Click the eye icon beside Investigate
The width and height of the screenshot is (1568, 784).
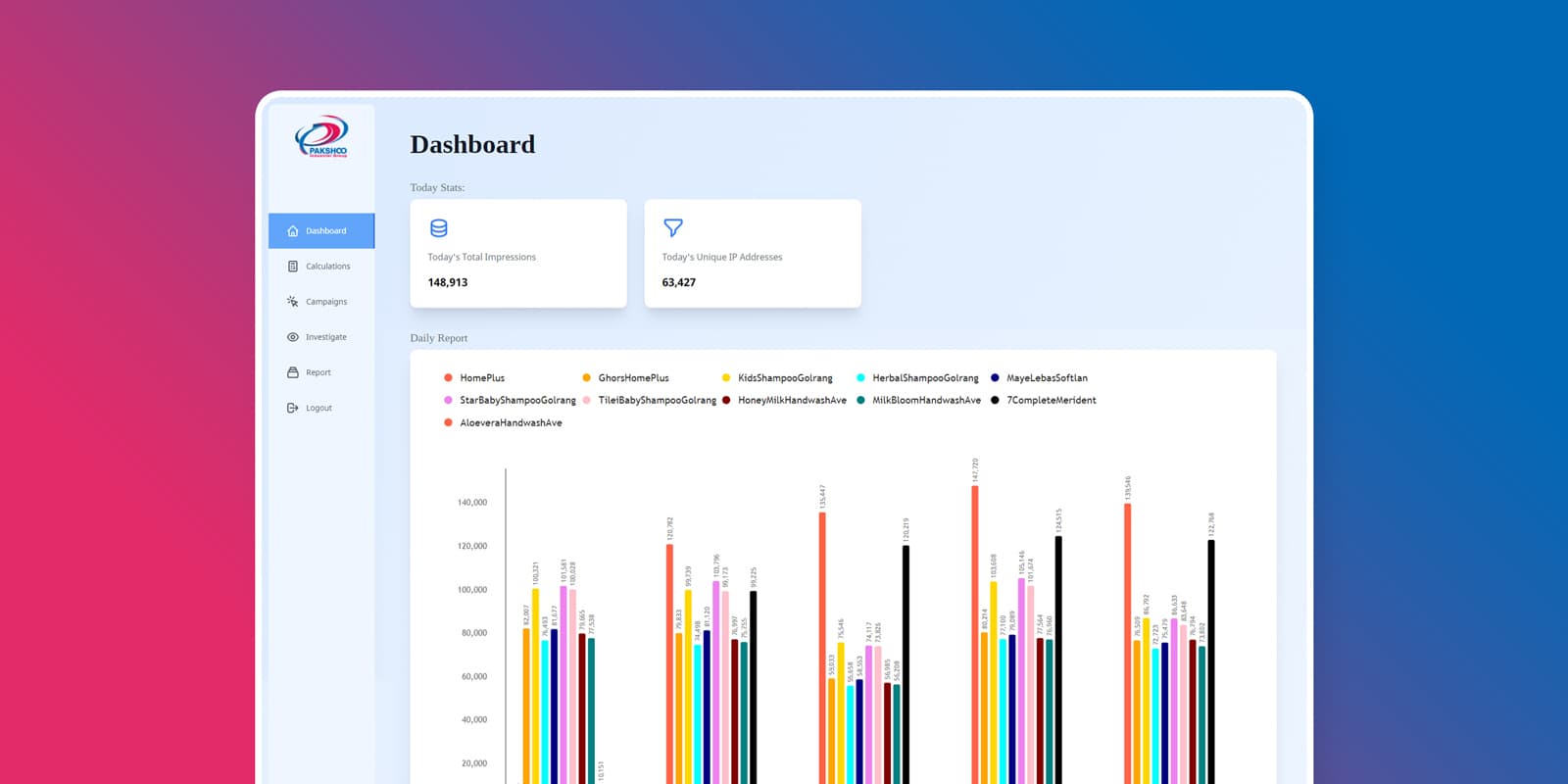pos(293,337)
